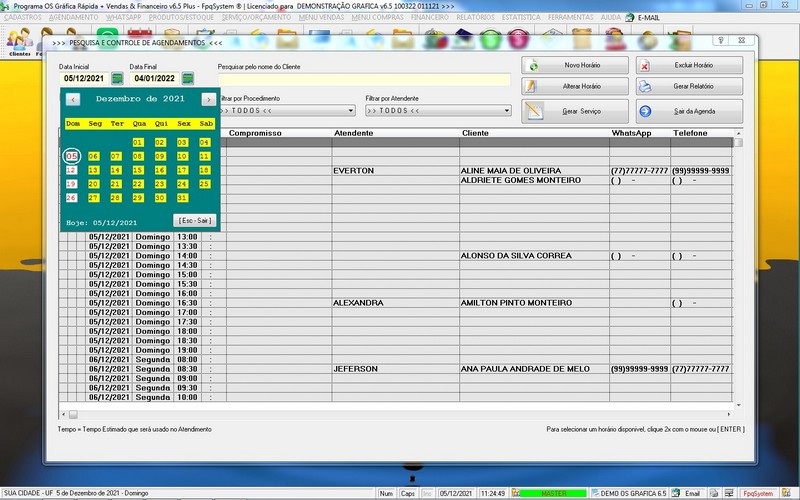Open the CADASTROS menu
Image resolution: width=800 pixels, height=500 pixels.
pyautogui.click(x=23, y=17)
